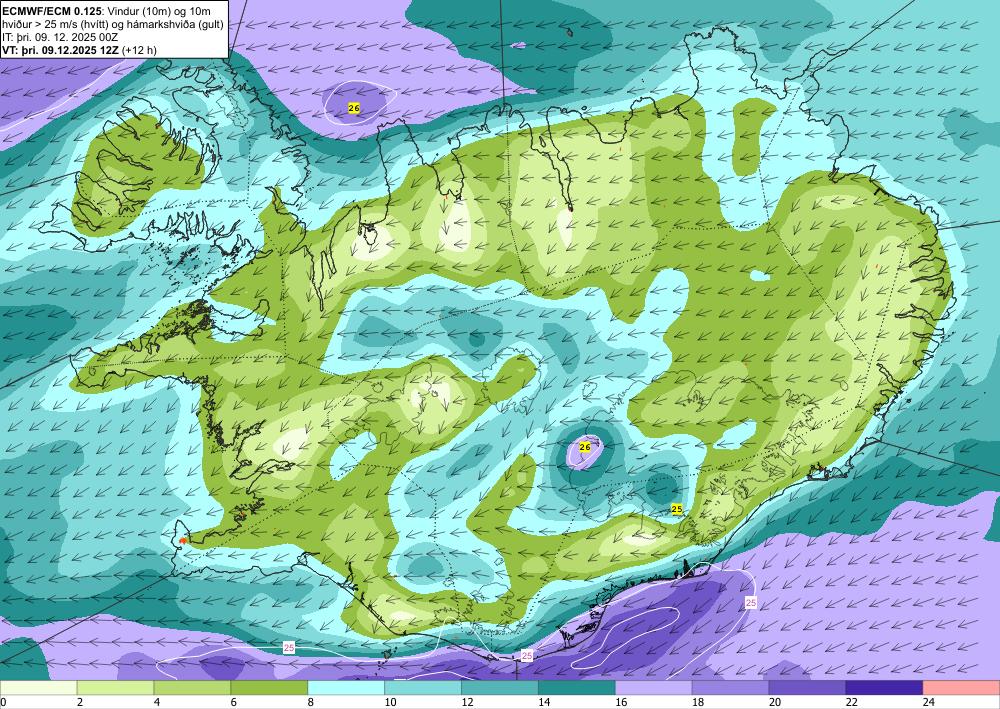1000x709 pixels.
Task: Select the light green 2–4 m/s legend swatch
Action: click(x=115, y=688)
